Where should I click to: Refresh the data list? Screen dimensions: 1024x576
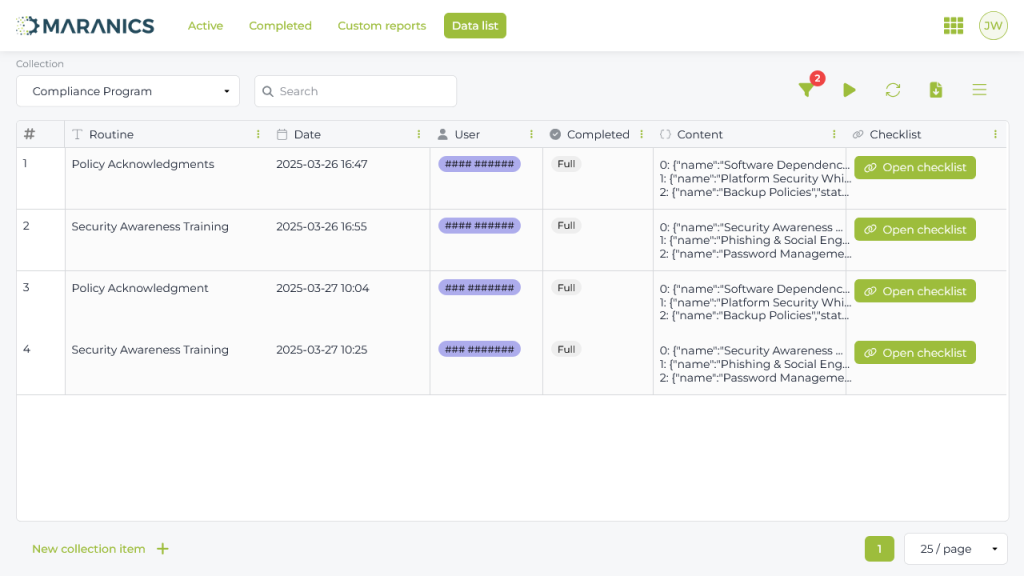coord(893,90)
